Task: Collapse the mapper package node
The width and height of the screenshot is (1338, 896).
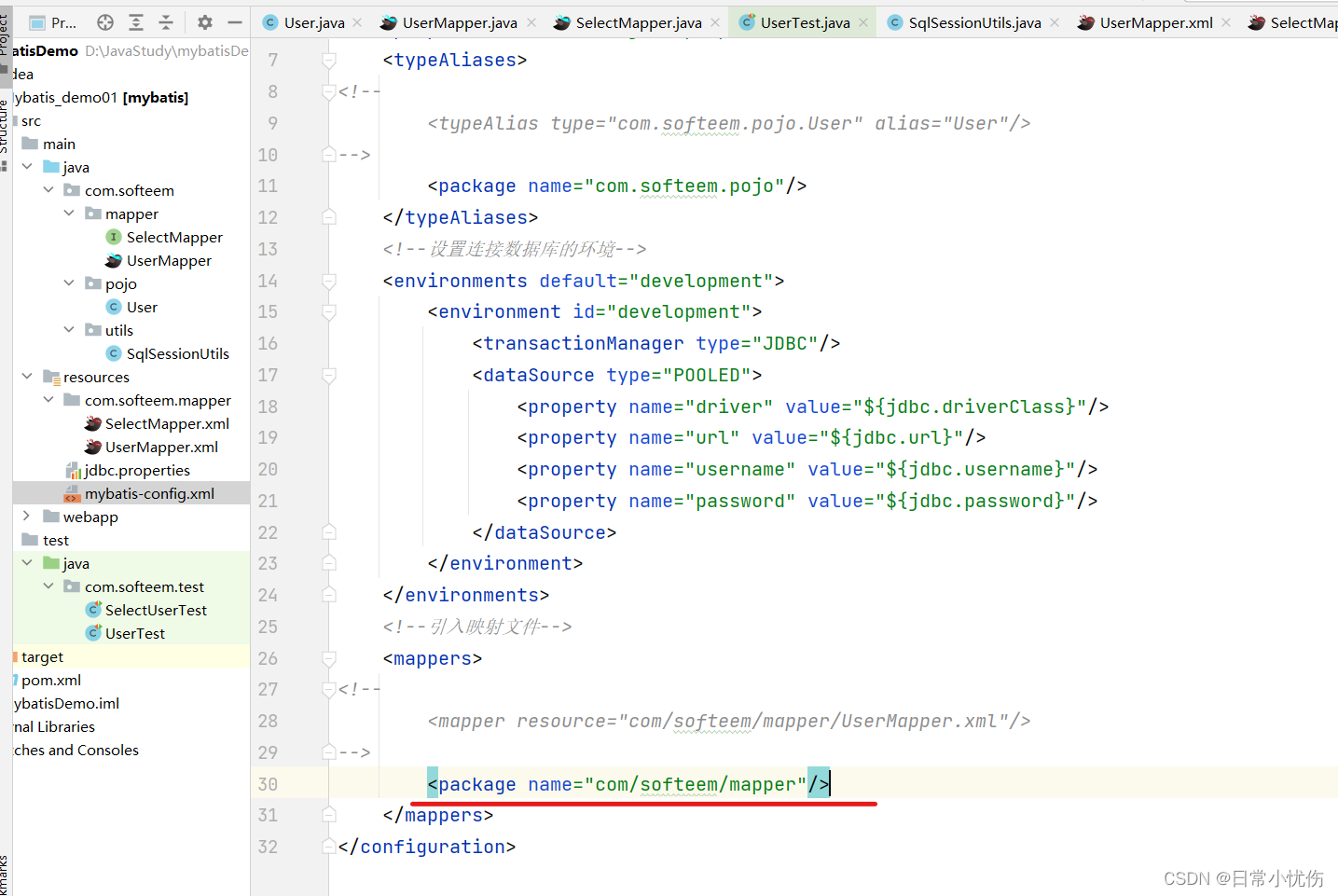Action: pyautogui.click(x=69, y=213)
